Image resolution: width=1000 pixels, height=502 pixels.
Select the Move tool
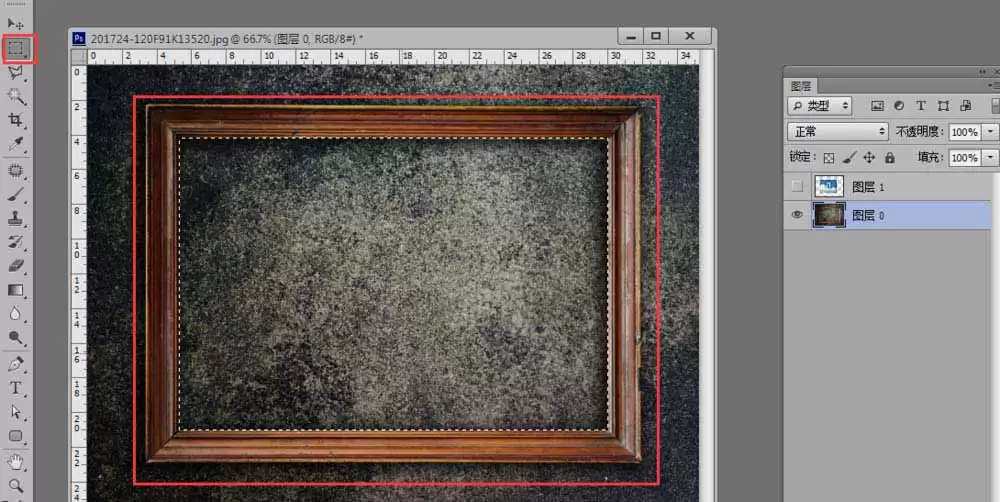pyautogui.click(x=16, y=24)
